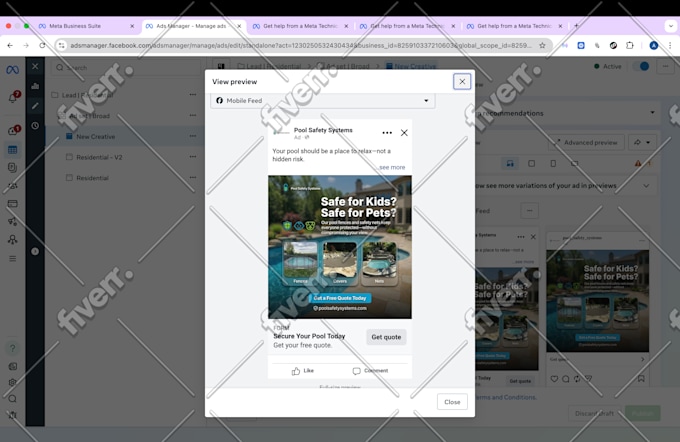Open a new browser tab with plus
680x442 pixels.
pos(576,26)
